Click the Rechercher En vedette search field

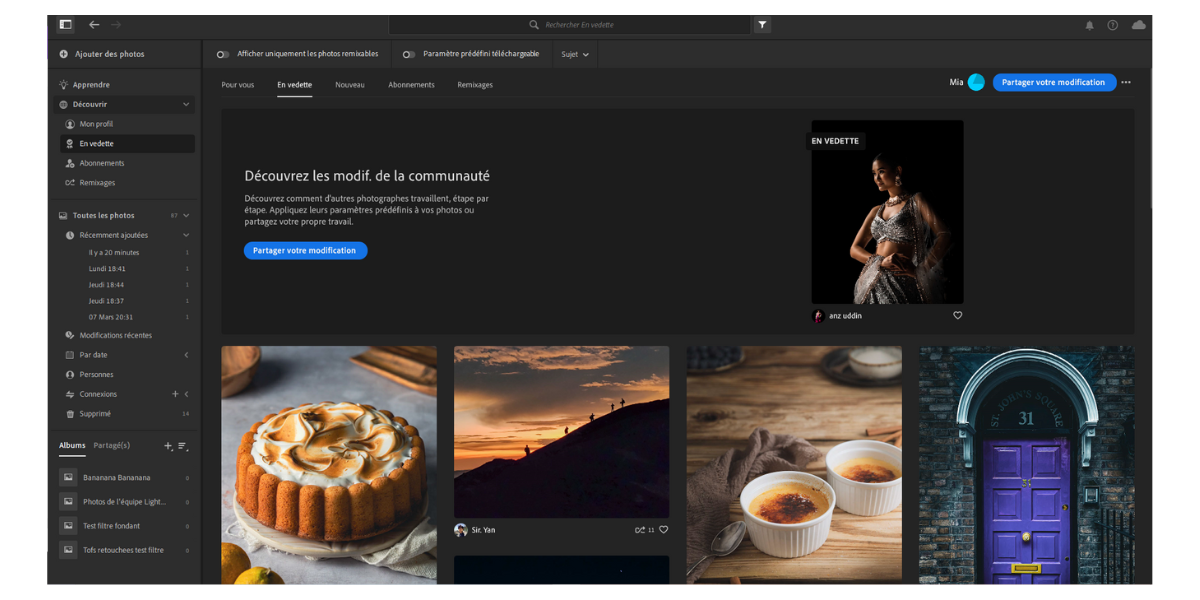tap(570, 25)
